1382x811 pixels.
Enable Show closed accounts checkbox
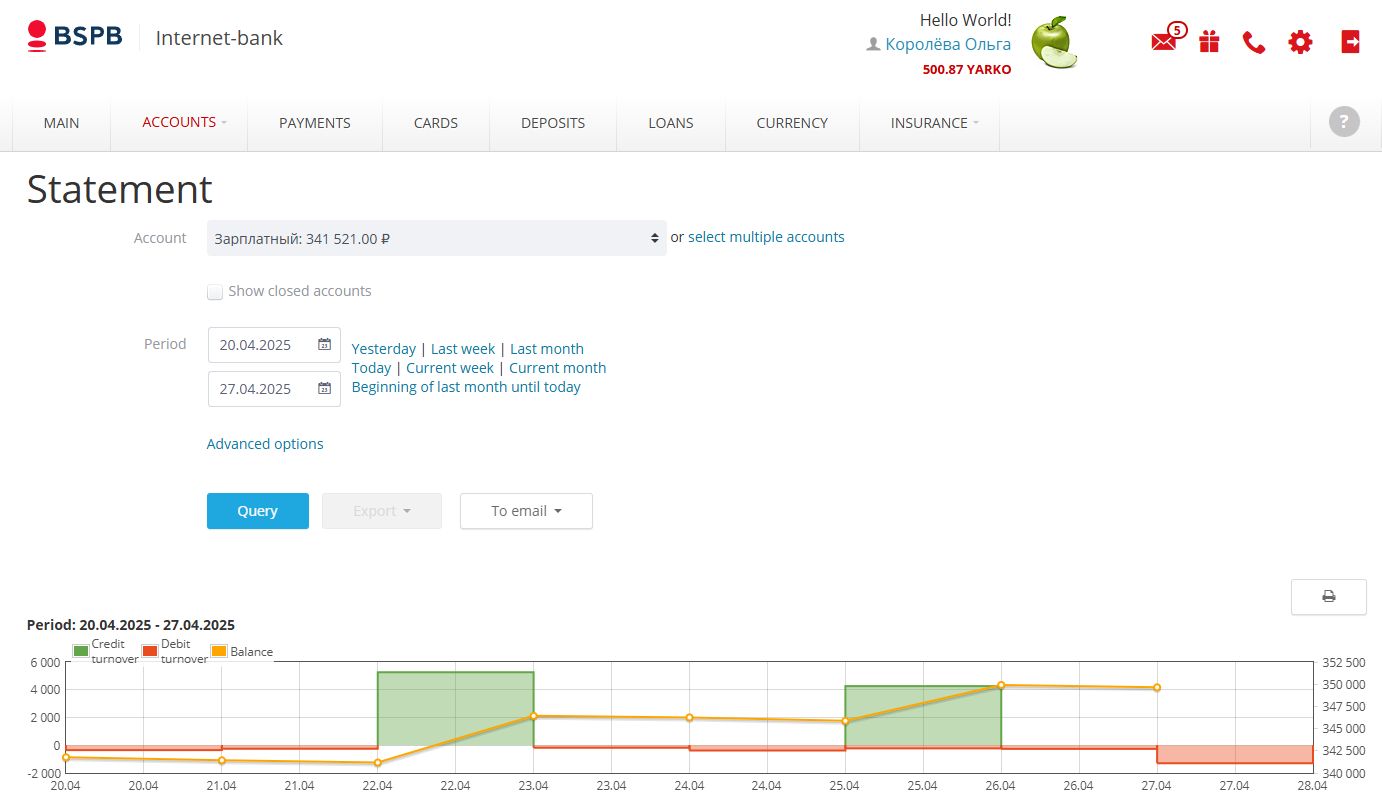tap(215, 292)
